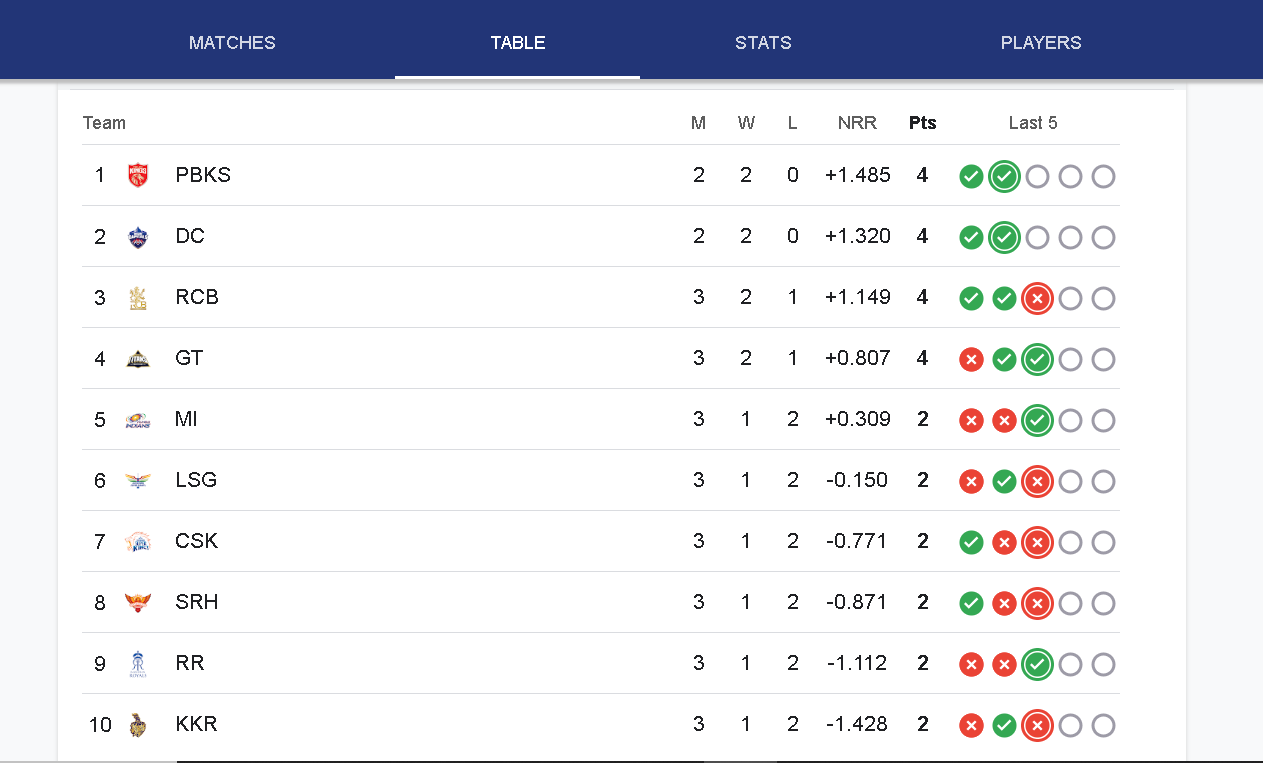Click MI's highlighted latest win indicator
This screenshot has height=763, width=1263.
pos(1037,420)
